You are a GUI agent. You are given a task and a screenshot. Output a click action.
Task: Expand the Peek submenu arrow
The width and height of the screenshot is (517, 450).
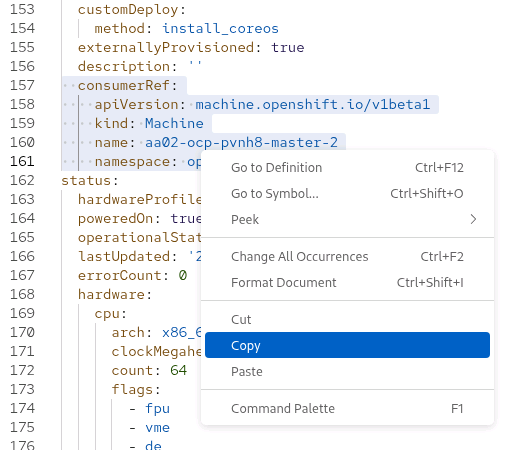click(x=473, y=219)
